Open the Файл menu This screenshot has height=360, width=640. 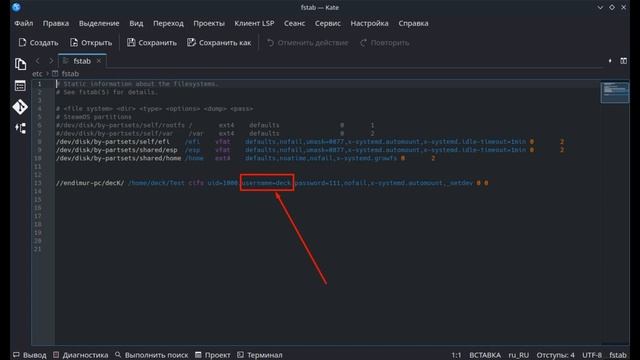pos(24,23)
